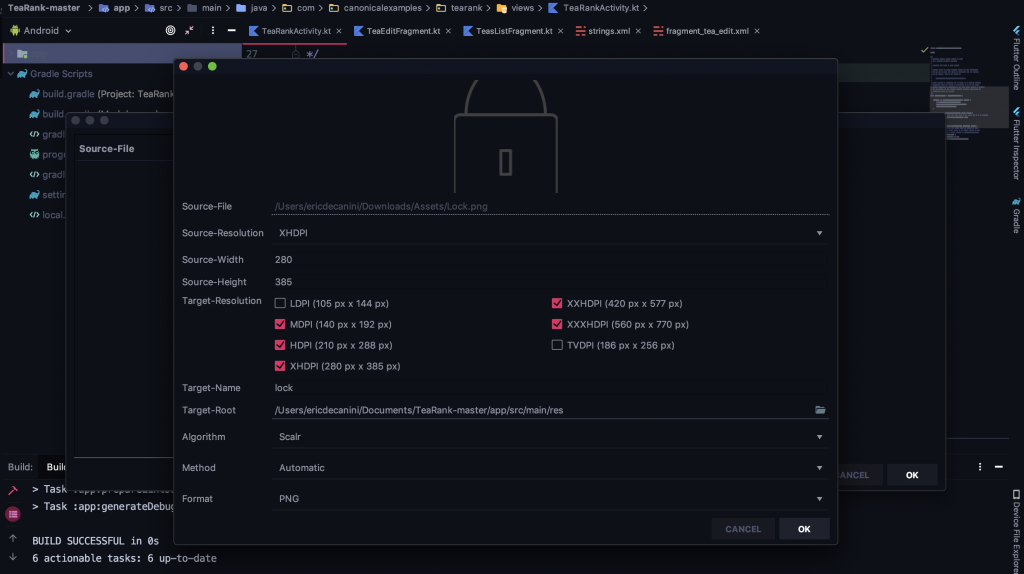Image resolution: width=1024 pixels, height=574 pixels.
Task: Click the Target-Root path field
Action: pos(540,410)
